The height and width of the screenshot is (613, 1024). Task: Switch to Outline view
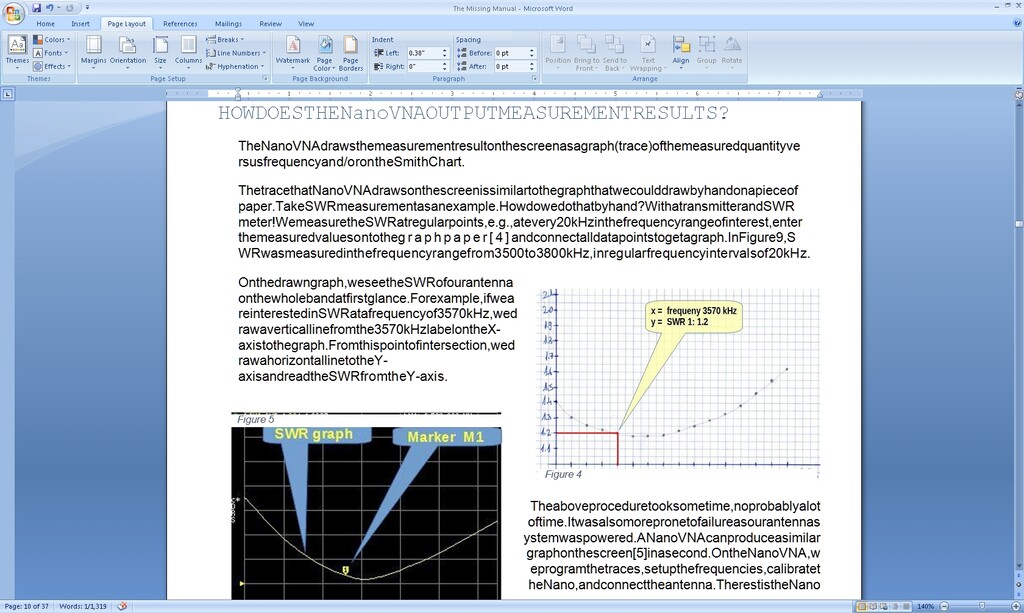895,606
